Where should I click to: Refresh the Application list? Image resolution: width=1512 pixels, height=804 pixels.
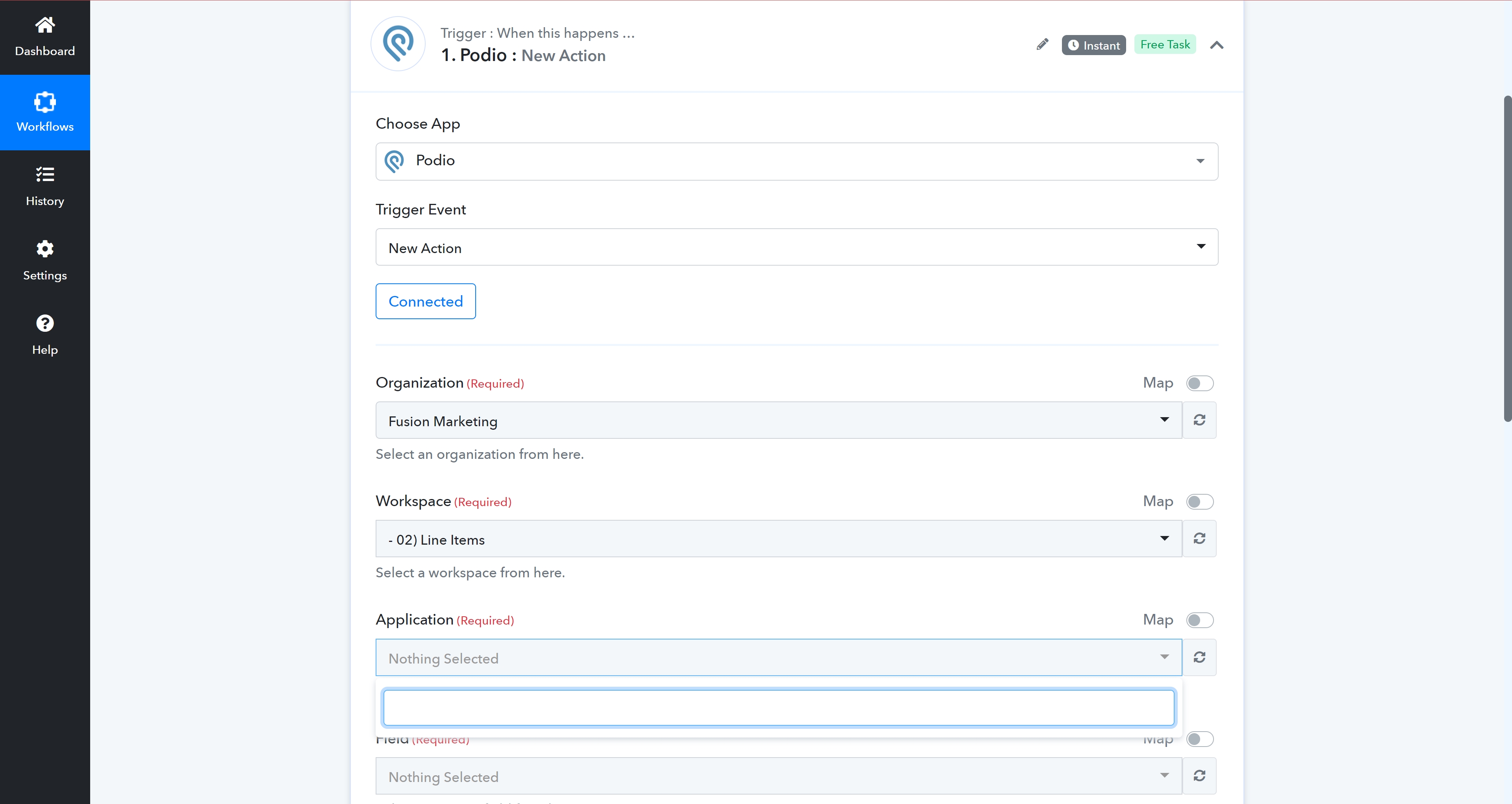(1199, 657)
